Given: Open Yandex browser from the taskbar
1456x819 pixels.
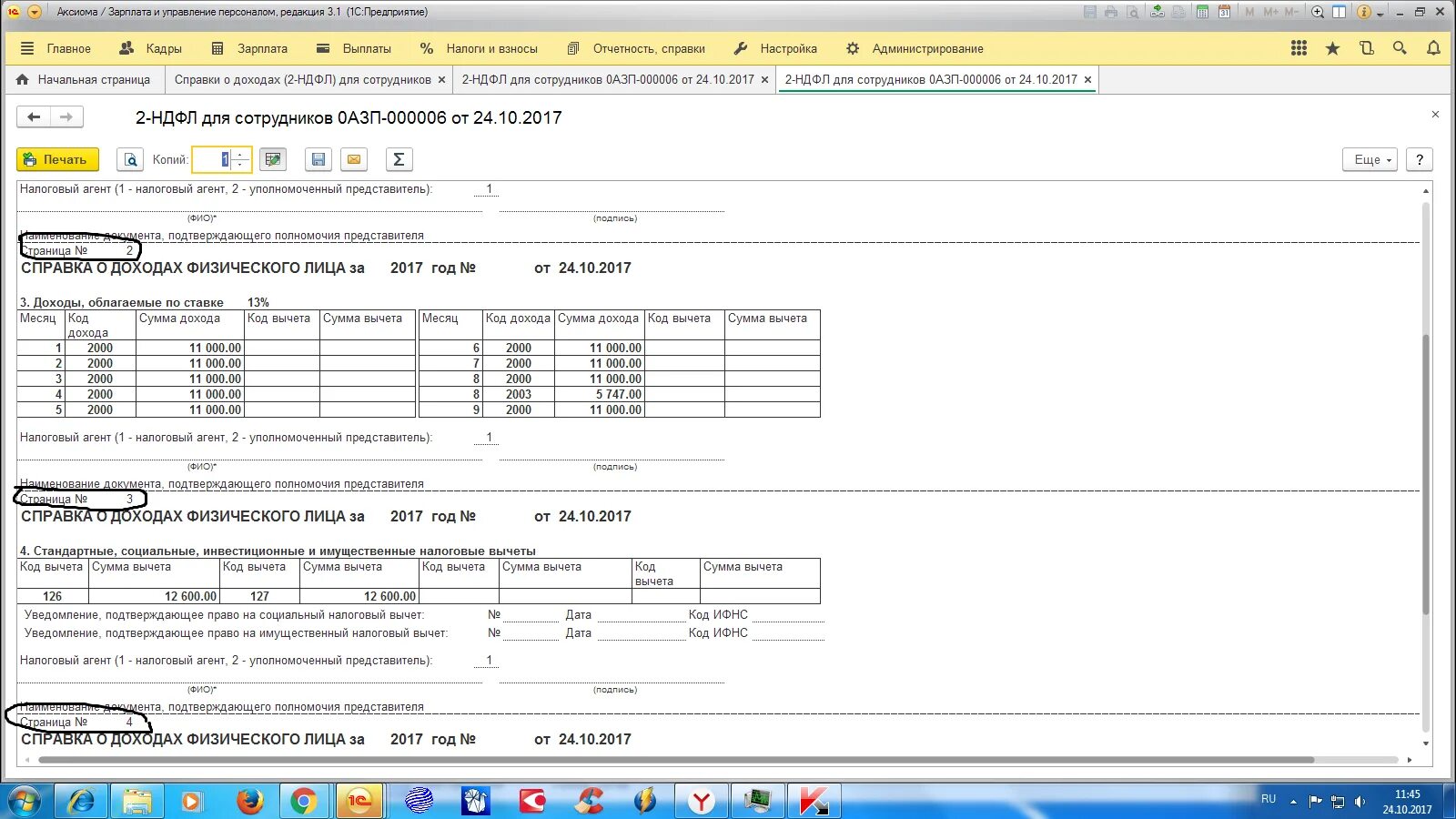Looking at the screenshot, I should click(701, 801).
